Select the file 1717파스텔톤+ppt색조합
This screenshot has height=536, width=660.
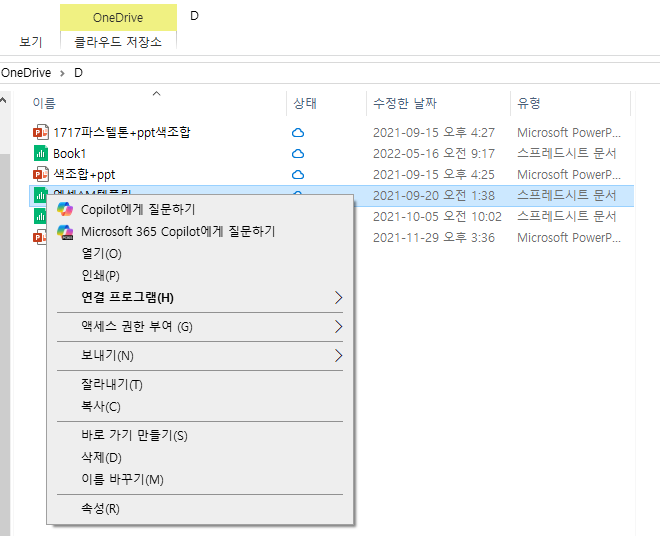(x=122, y=133)
